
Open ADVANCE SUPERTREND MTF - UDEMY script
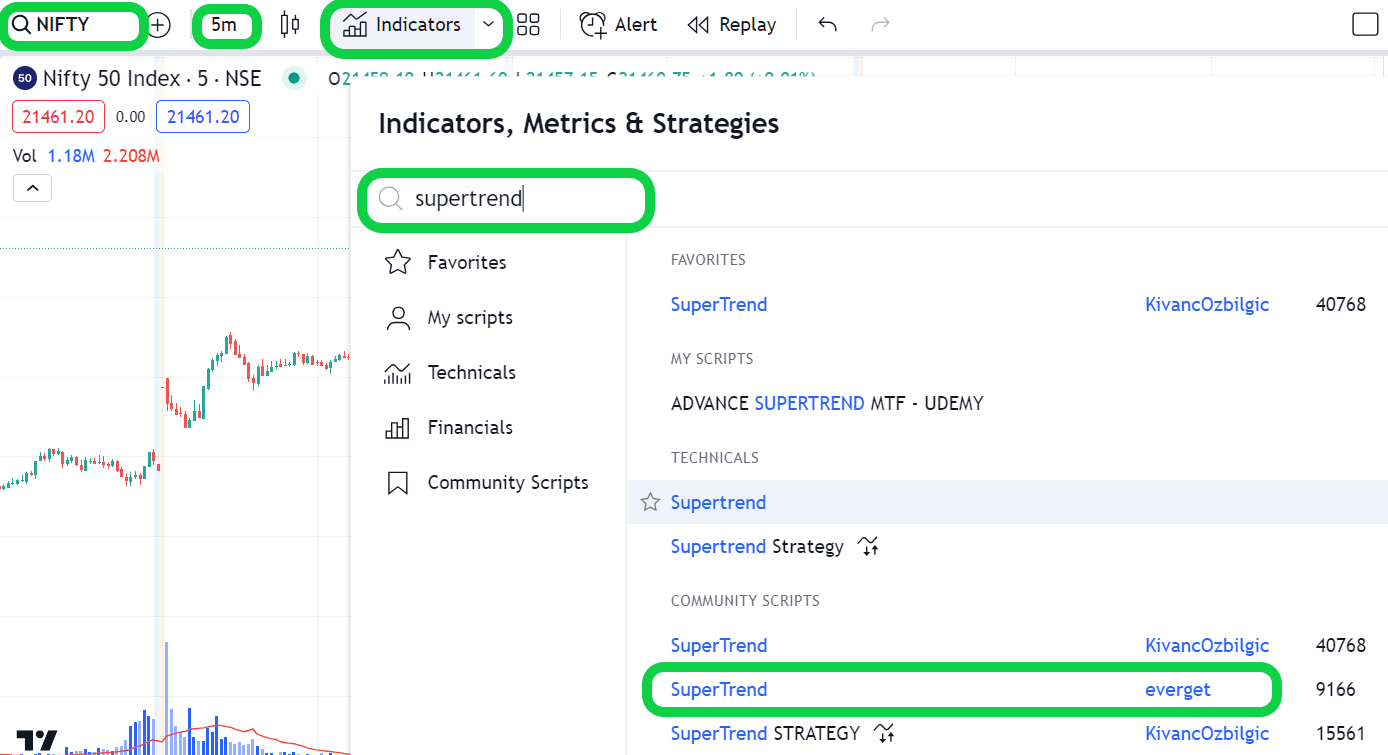826,403
